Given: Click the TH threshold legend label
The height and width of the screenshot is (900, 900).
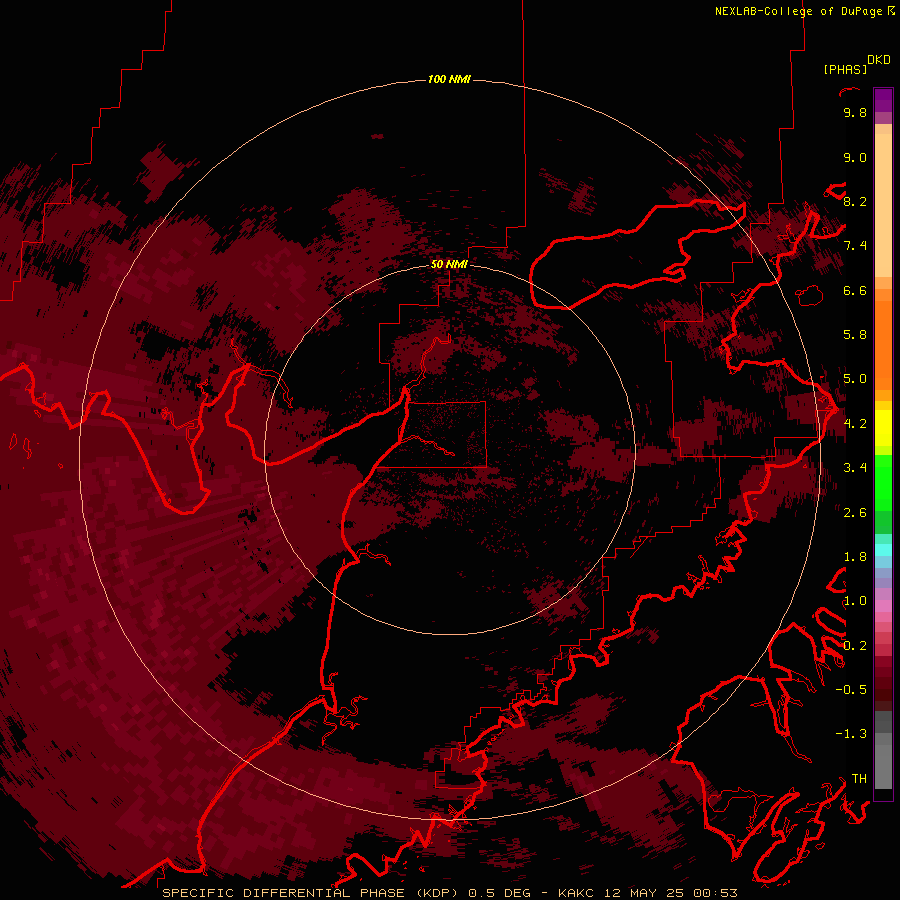Looking at the screenshot, I should point(859,779).
